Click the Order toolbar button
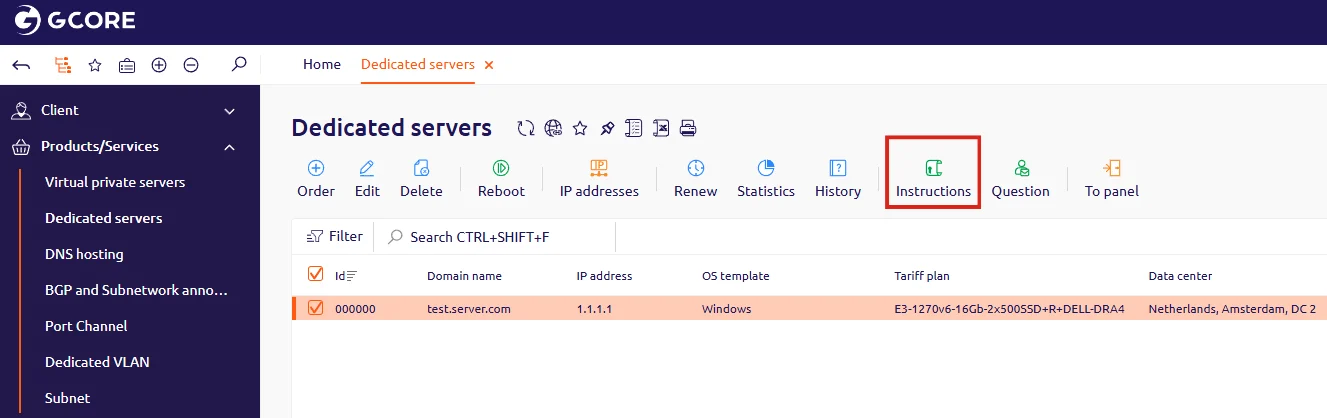This screenshot has height=418, width=1327. coord(316,179)
